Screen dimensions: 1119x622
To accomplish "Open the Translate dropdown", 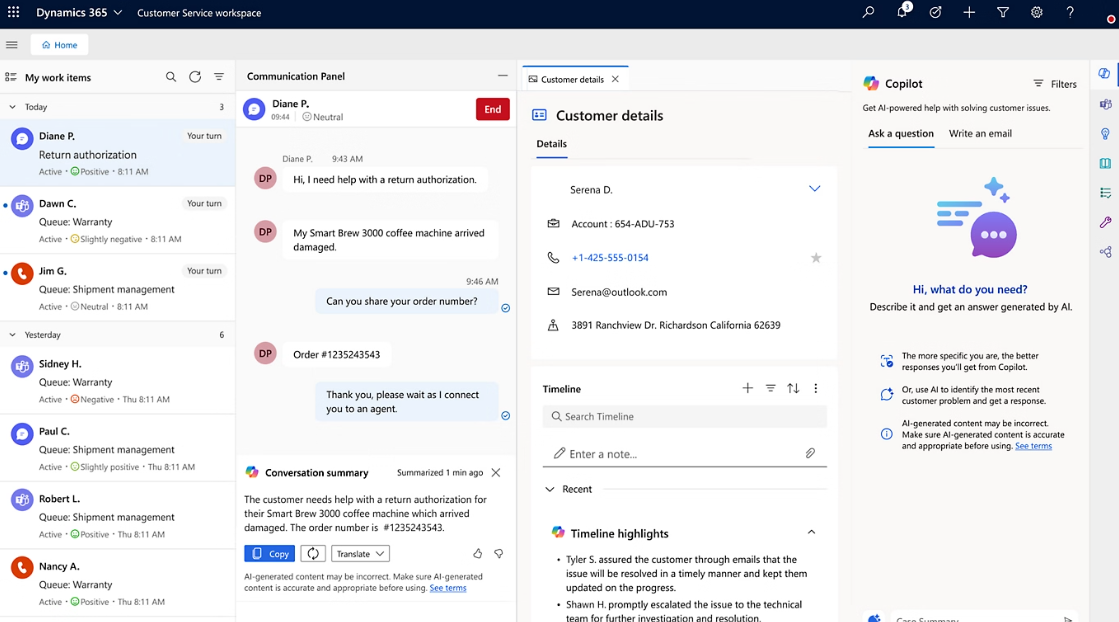I will tap(360, 554).
